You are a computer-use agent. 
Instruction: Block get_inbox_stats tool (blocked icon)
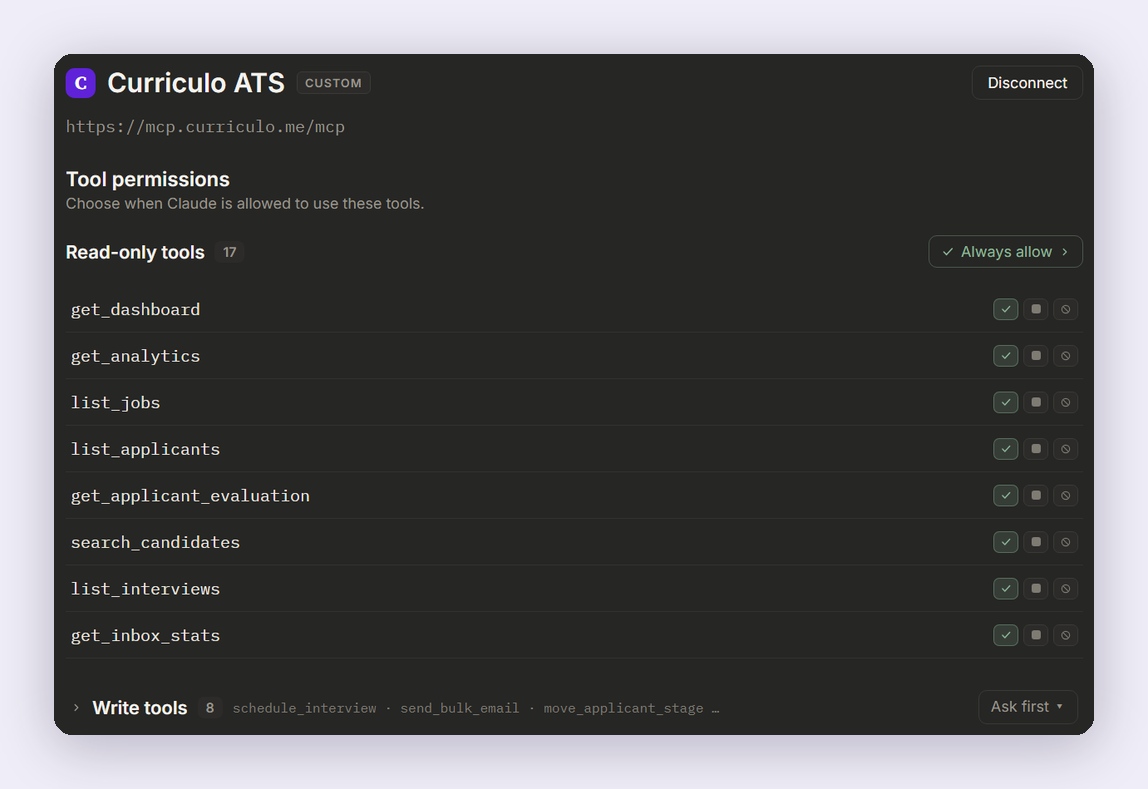pos(1065,635)
